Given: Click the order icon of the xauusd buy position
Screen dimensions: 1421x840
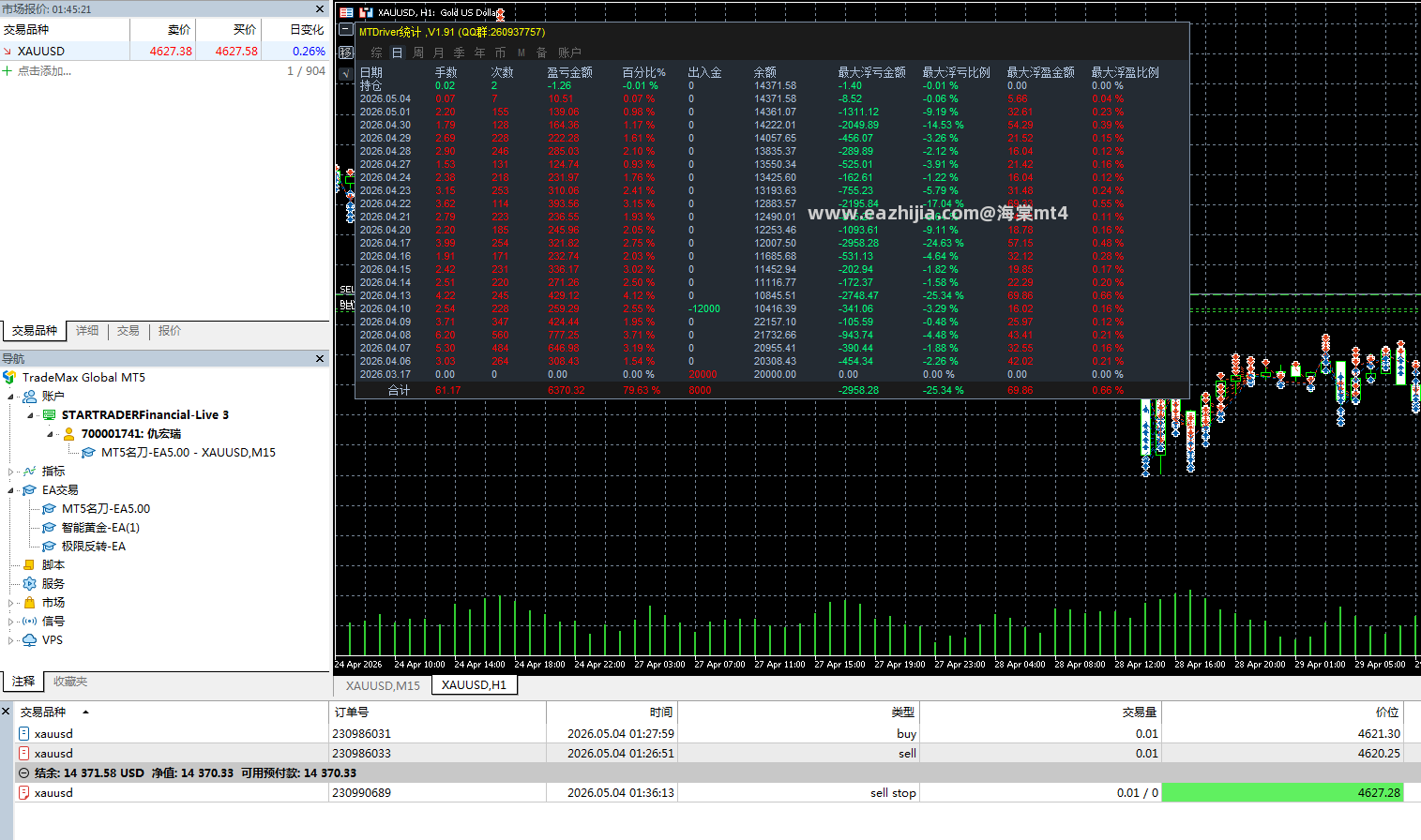Looking at the screenshot, I should (x=24, y=733).
